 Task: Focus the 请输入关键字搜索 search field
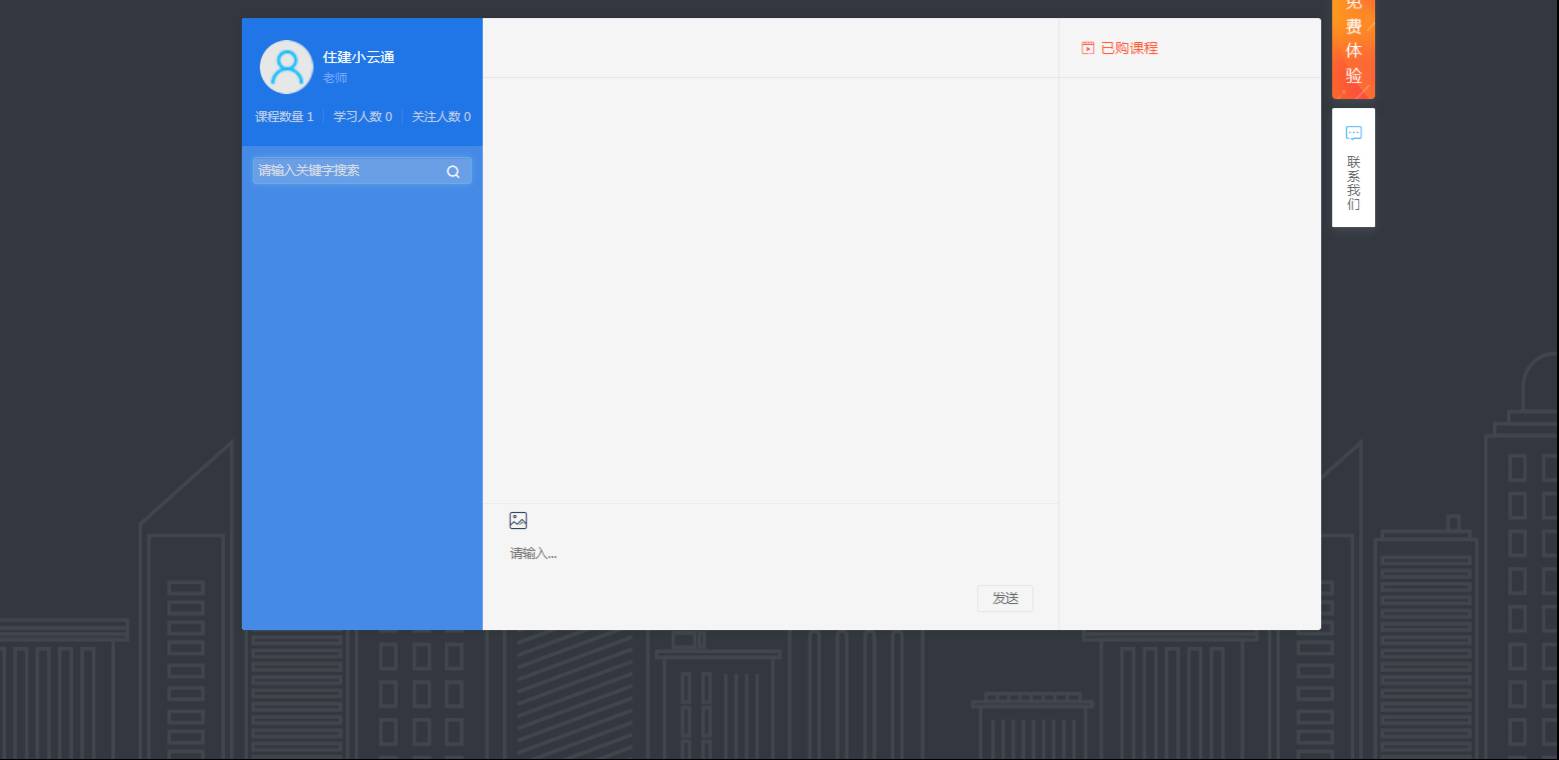(x=345, y=171)
